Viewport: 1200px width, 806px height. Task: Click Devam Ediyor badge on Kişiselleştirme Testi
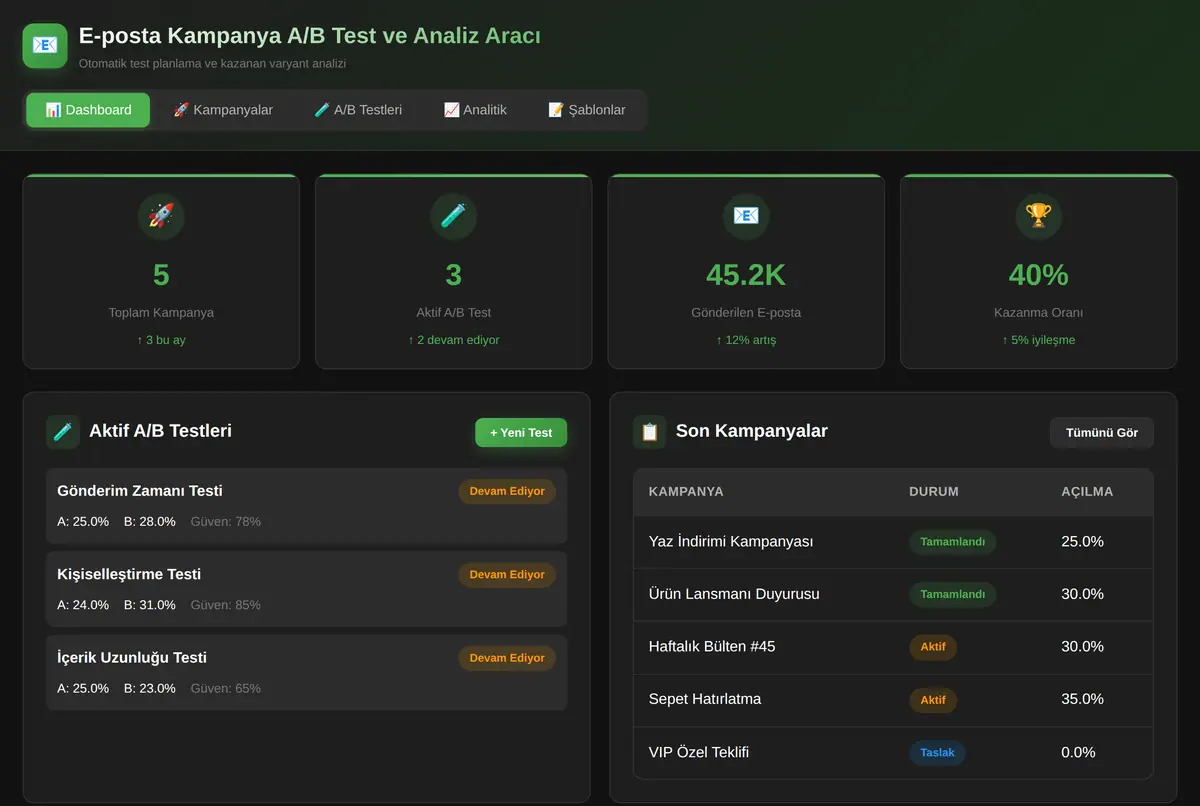[507, 575]
